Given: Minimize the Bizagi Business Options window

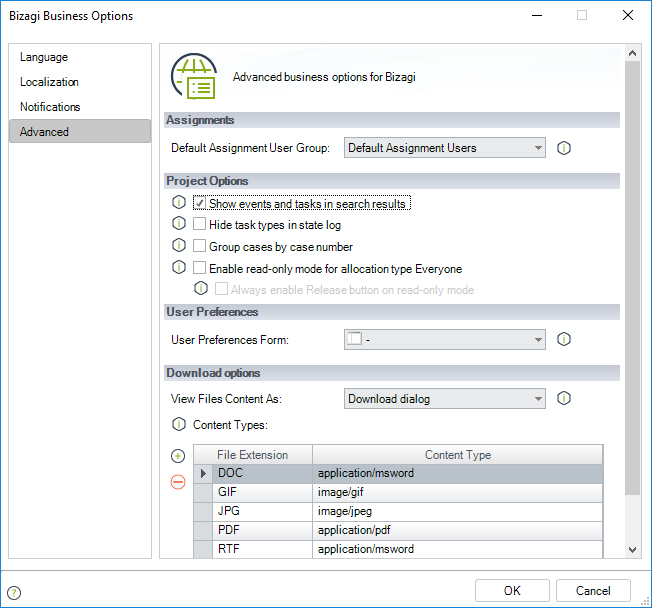Looking at the screenshot, I should click(537, 15).
